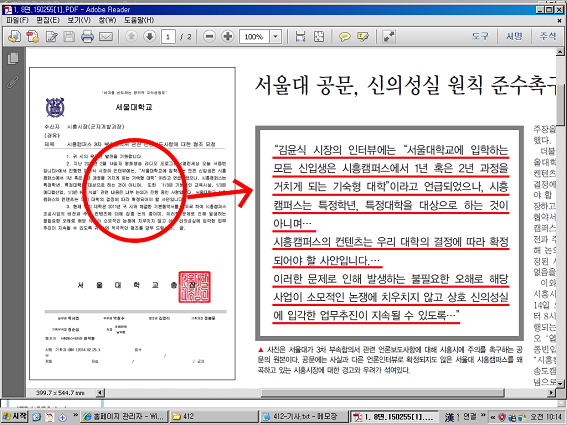Click the 漢 language bar icon

tap(449, 417)
